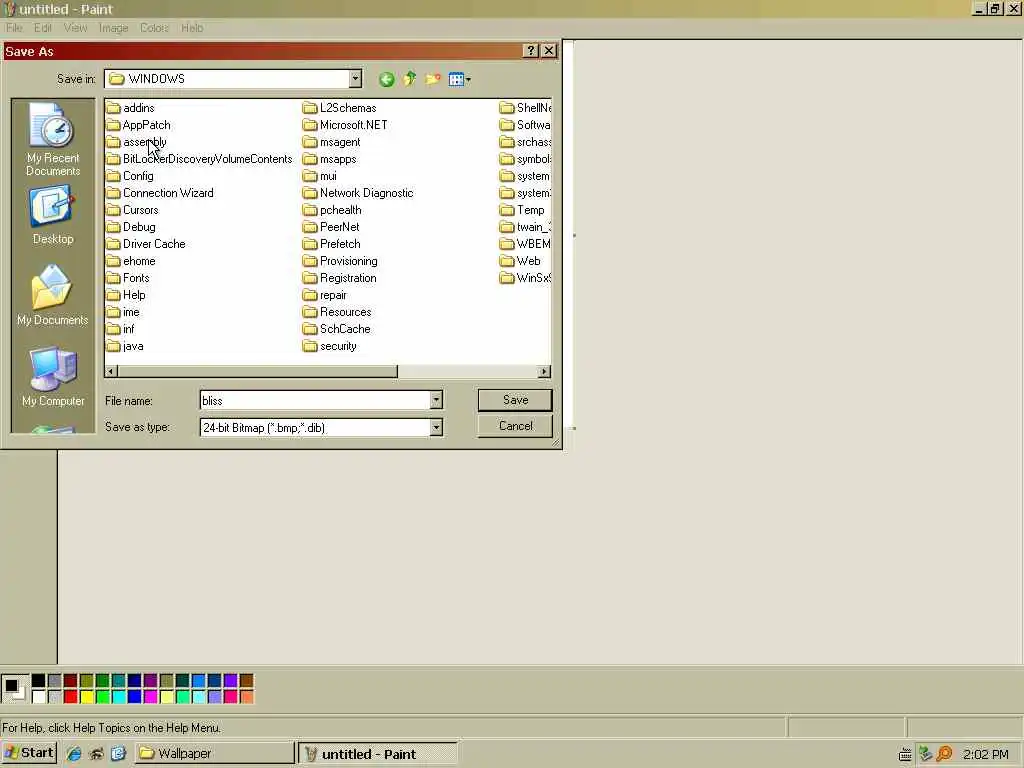
Task: Select the Microsoft.NET folder
Action: [345, 125]
